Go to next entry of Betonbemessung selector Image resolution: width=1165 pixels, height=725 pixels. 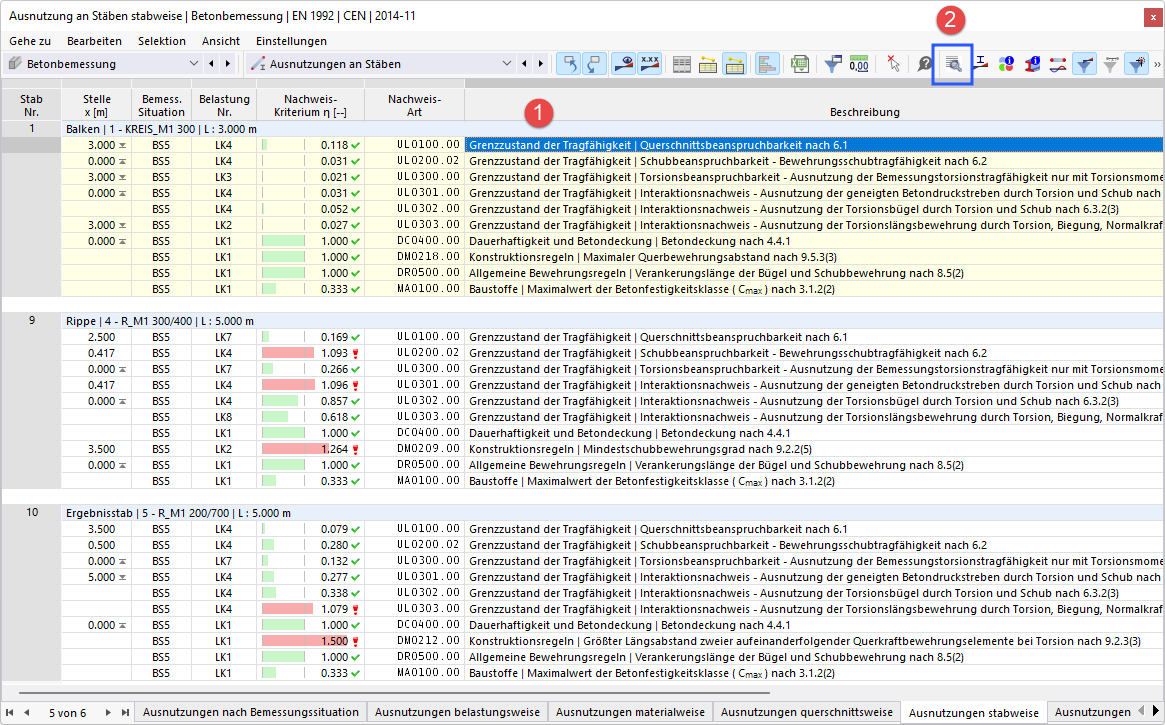[228, 64]
